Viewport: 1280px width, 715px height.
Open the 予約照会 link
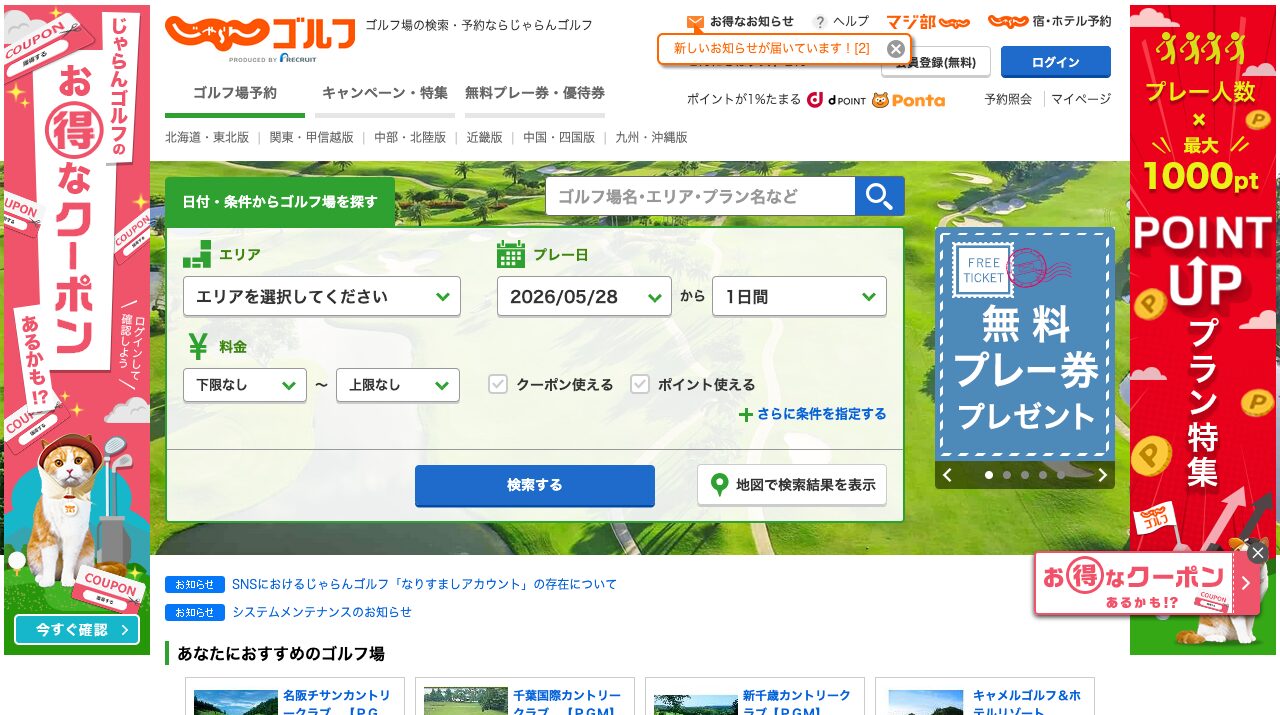(1008, 100)
